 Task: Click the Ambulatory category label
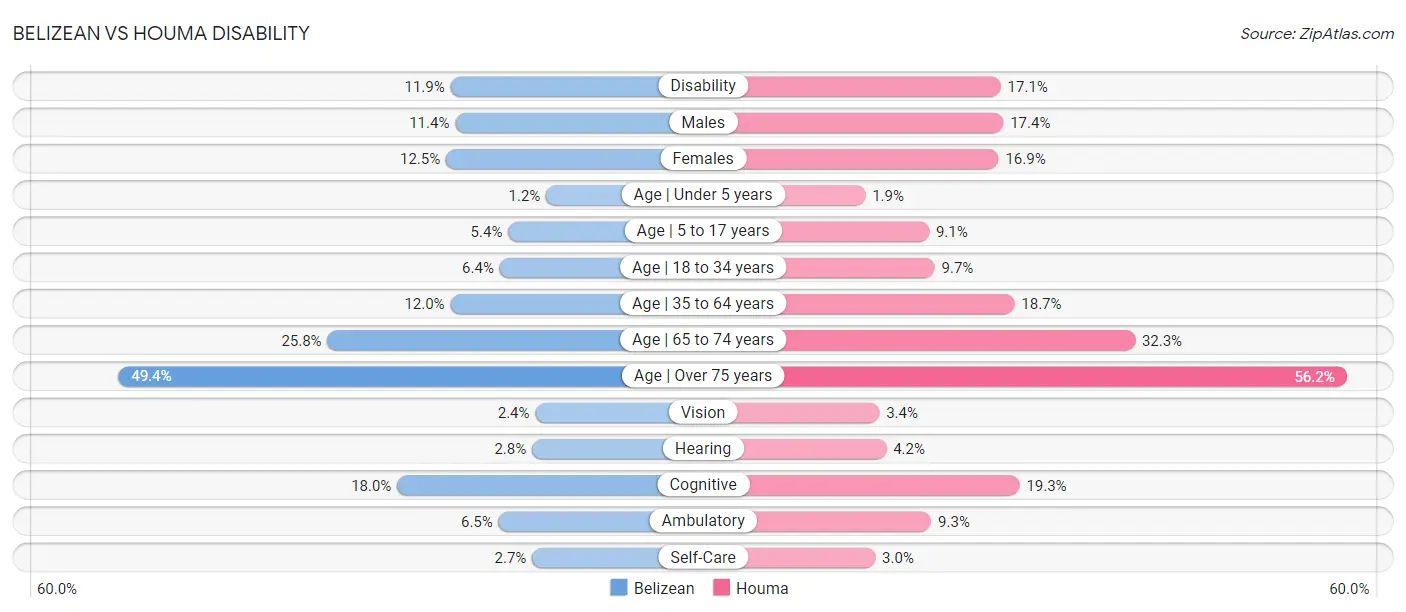(703, 521)
